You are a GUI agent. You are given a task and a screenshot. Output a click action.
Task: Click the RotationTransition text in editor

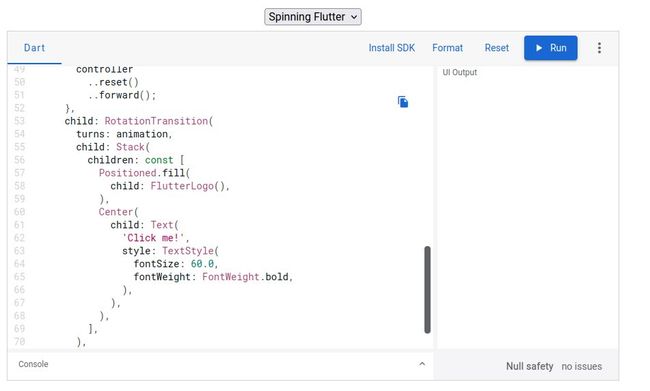tap(156, 121)
